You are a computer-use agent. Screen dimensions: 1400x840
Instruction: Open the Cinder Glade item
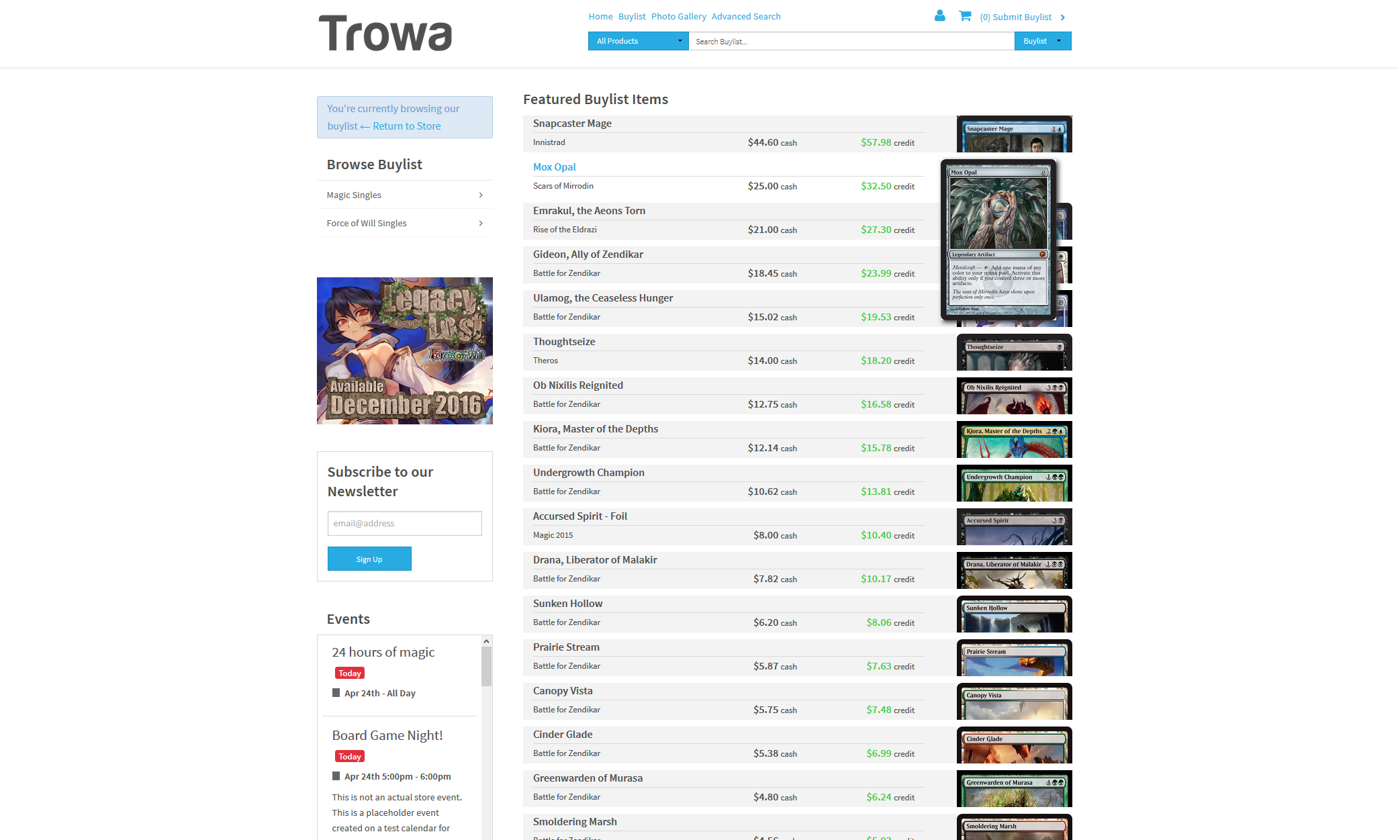[563, 735]
